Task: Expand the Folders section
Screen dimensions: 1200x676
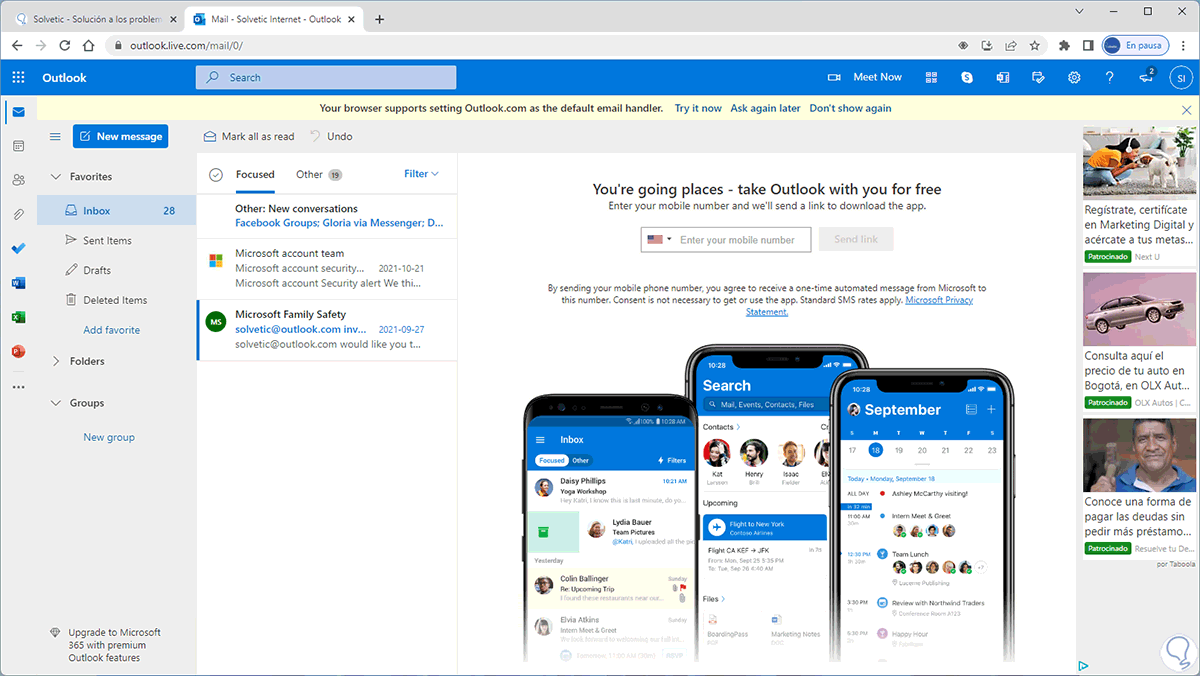Action: [56, 362]
